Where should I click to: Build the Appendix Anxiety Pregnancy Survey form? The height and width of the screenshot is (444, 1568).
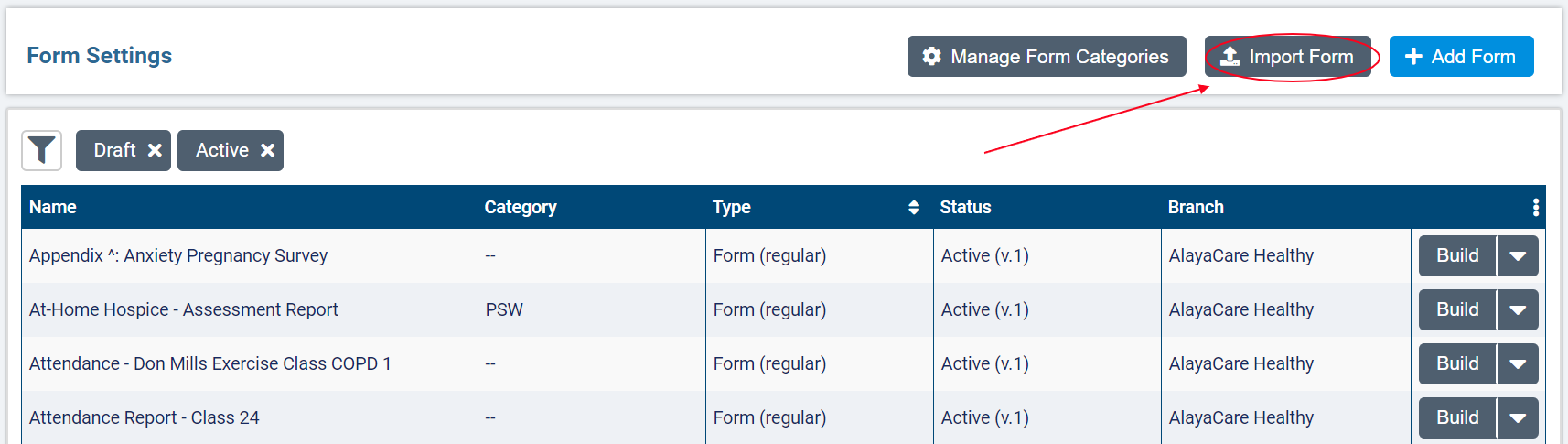pos(1457,256)
